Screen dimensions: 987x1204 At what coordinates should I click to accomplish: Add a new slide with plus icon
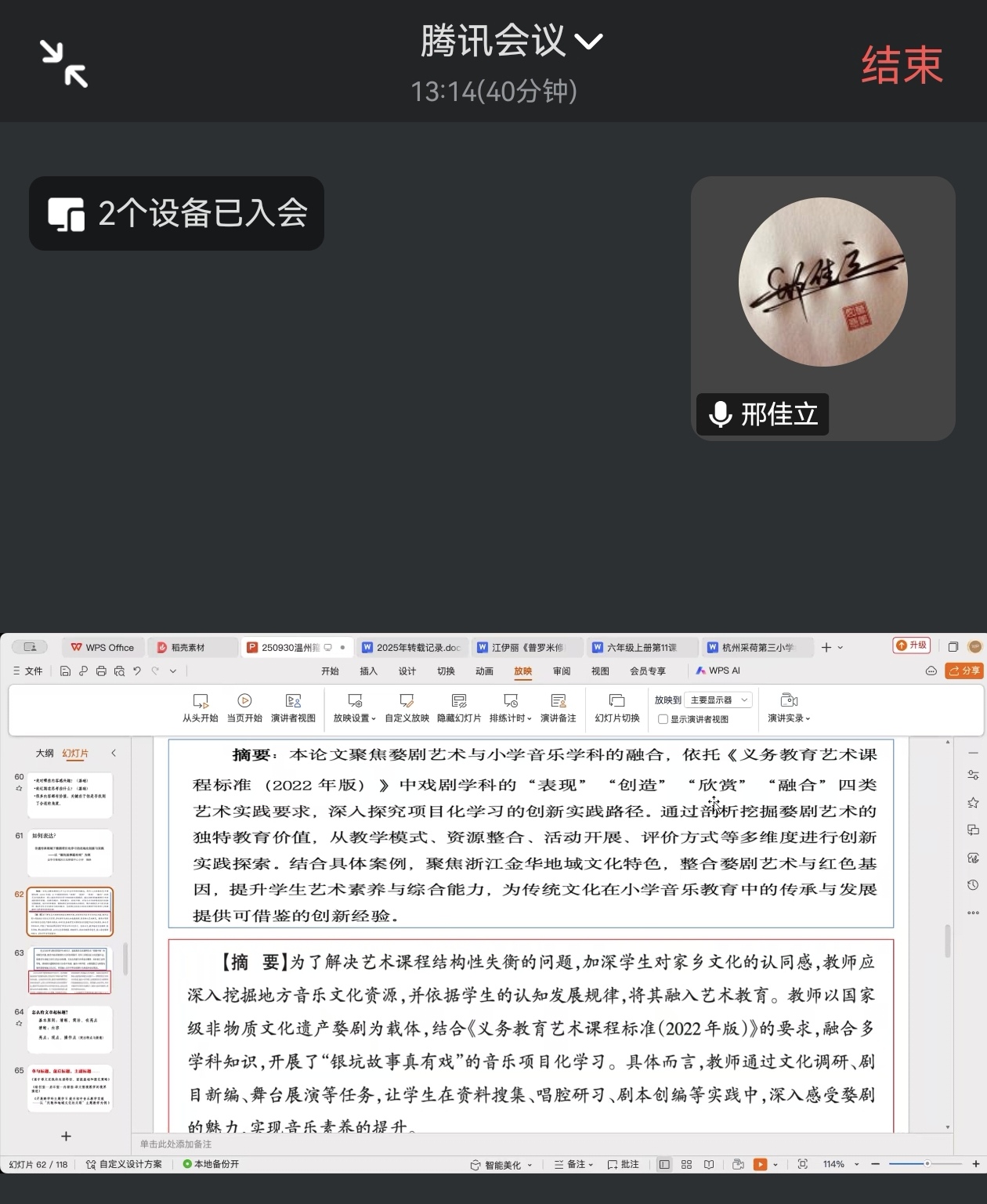tap(67, 1136)
